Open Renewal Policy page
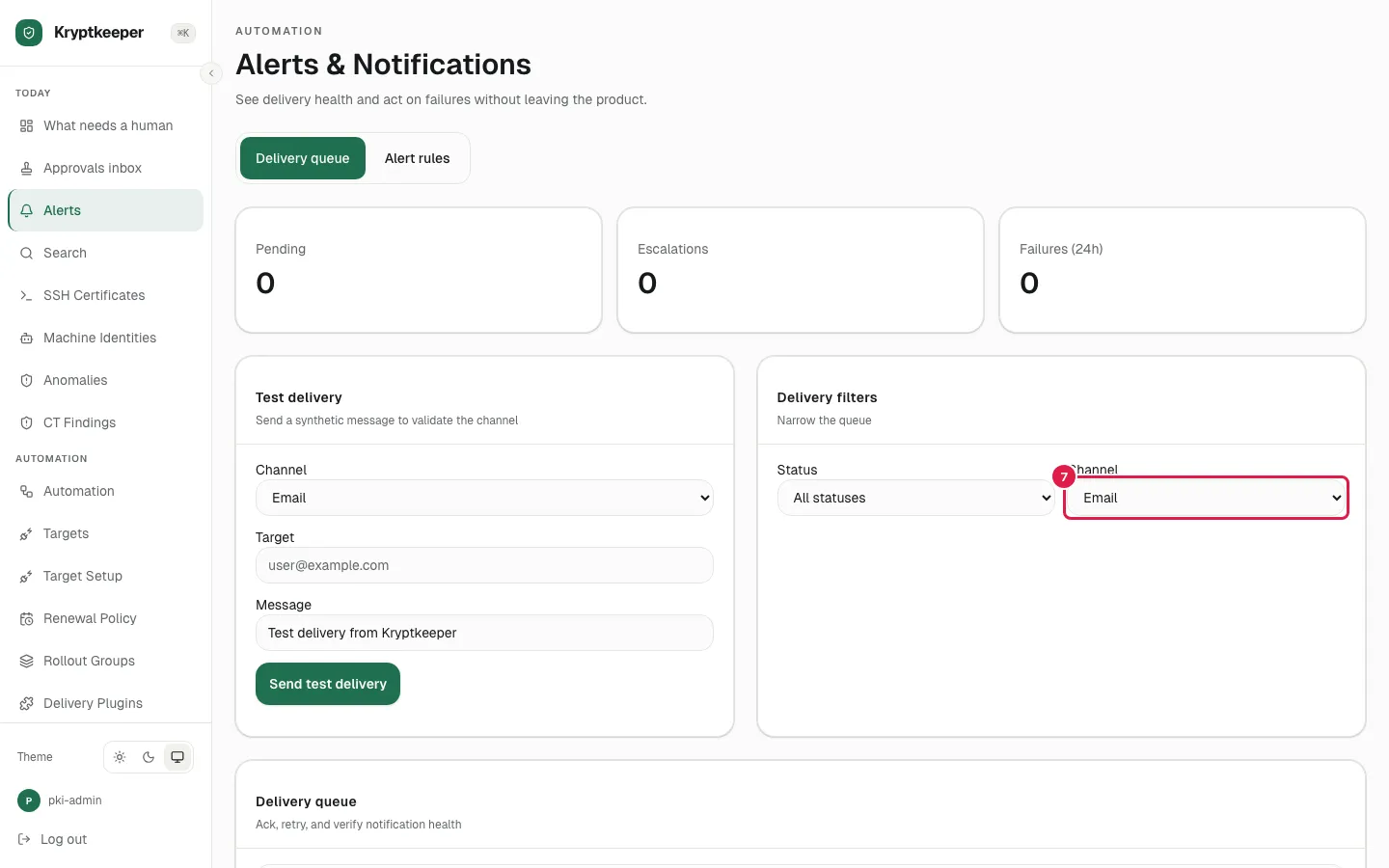1389x868 pixels. (x=106, y=618)
